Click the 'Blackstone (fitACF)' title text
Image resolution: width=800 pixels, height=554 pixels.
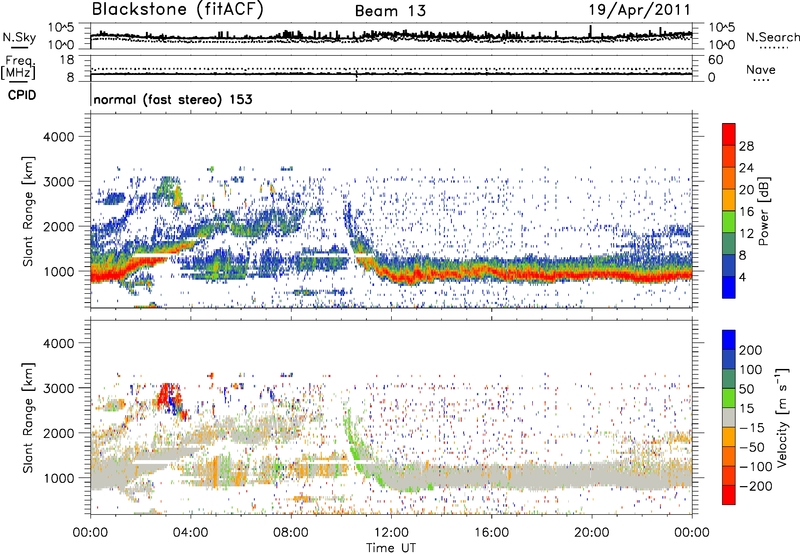(x=178, y=10)
